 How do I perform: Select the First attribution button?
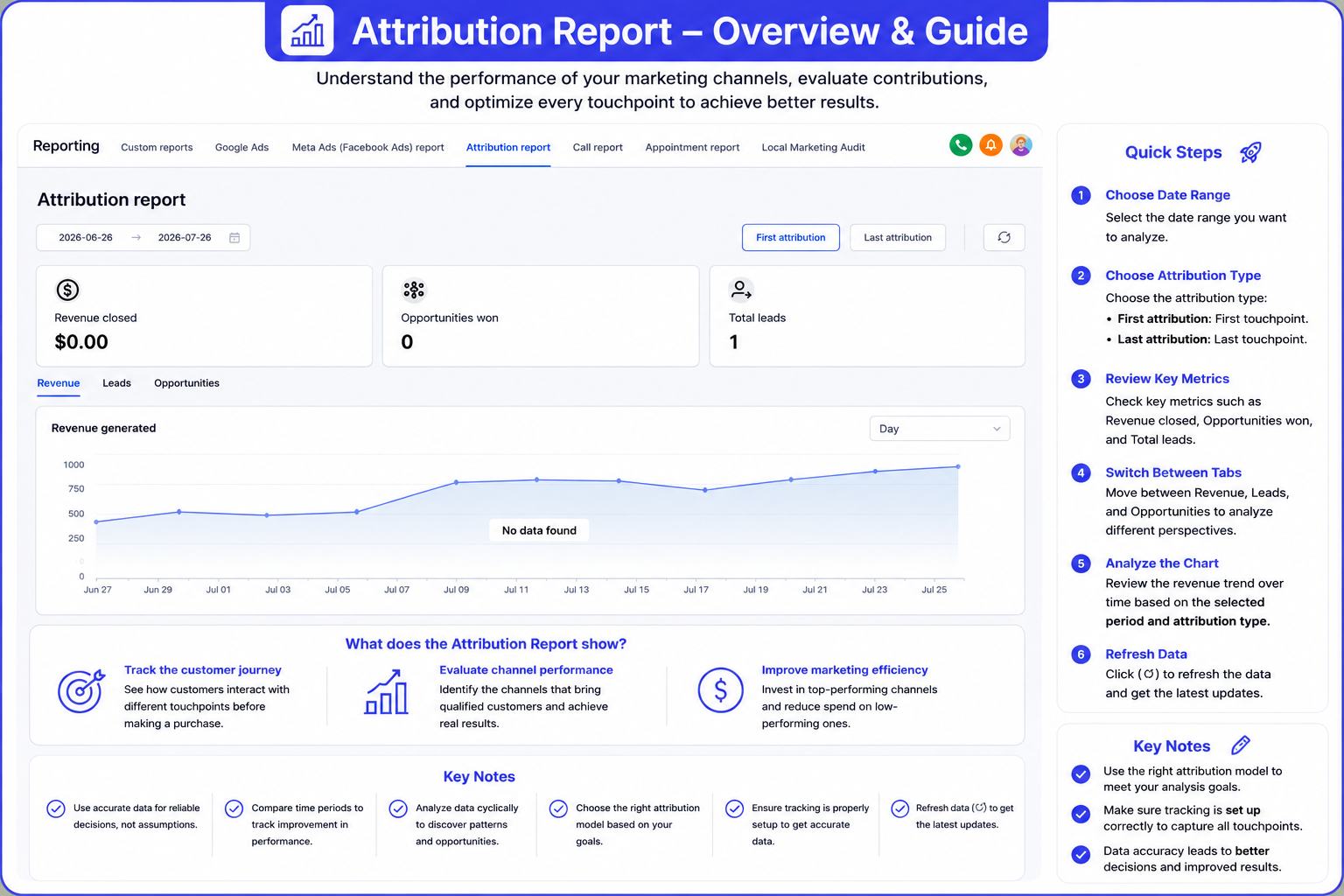791,237
